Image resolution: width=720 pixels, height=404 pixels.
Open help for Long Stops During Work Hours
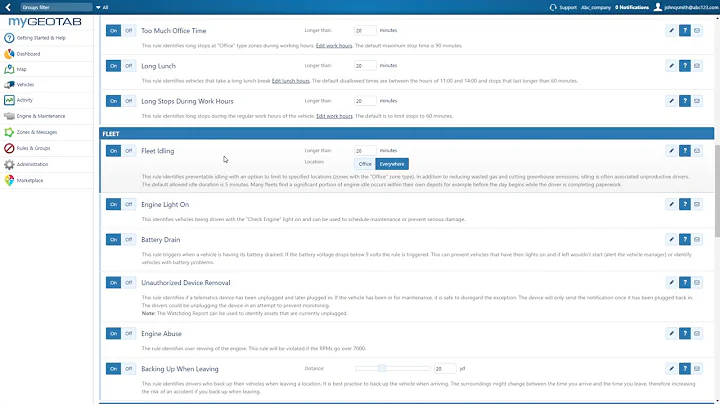pyautogui.click(x=685, y=101)
